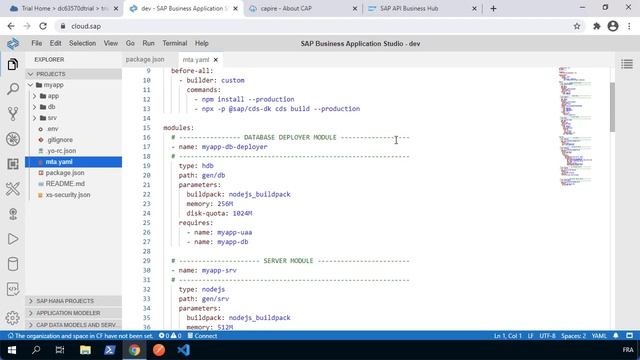Open the crossed tools icon in activity bar
Image resolution: width=640 pixels, height=360 pixels.
click(13, 189)
